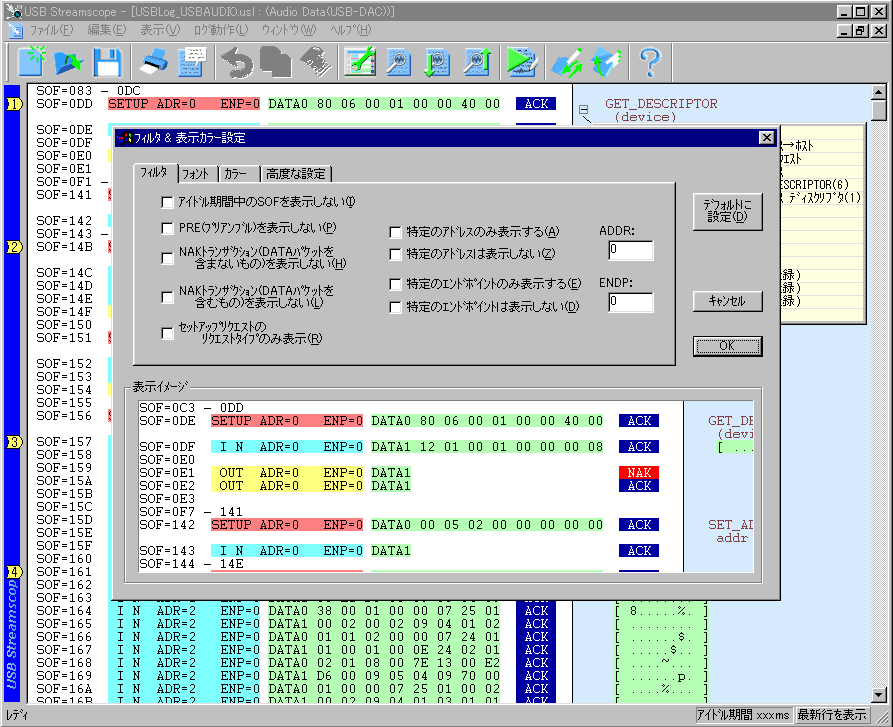Switch to the 高度な設定 tab
The image size is (893, 727).
(x=296, y=174)
